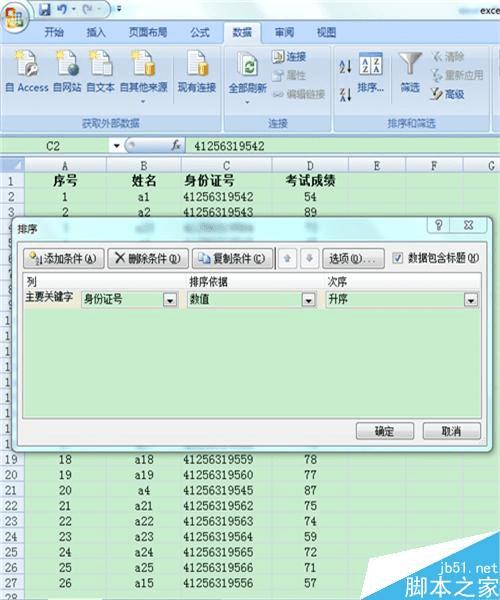Open 属性 properties in connections group
This screenshot has width=500, height=600.
point(289,75)
